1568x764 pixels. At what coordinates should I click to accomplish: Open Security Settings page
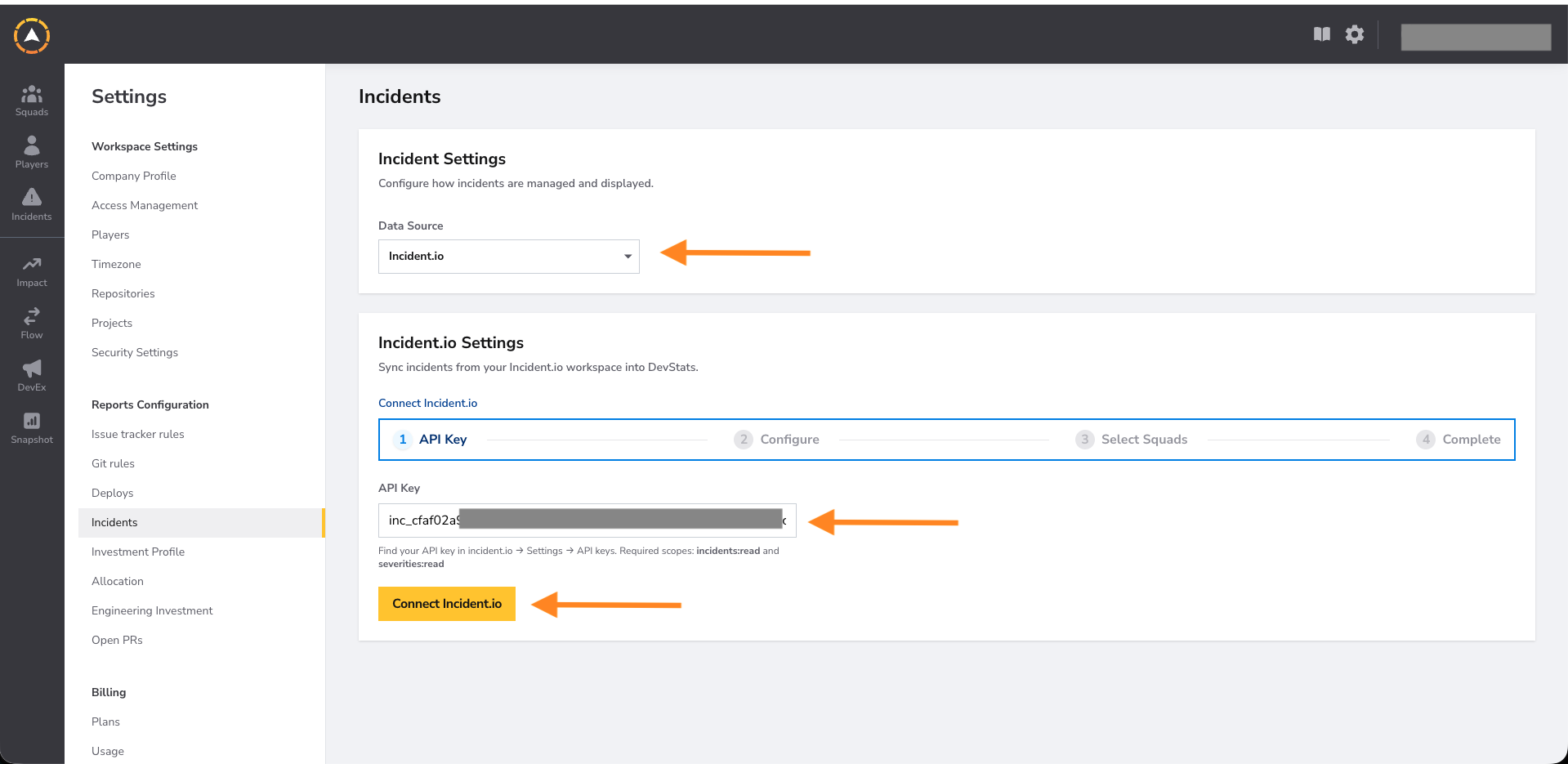tap(135, 352)
